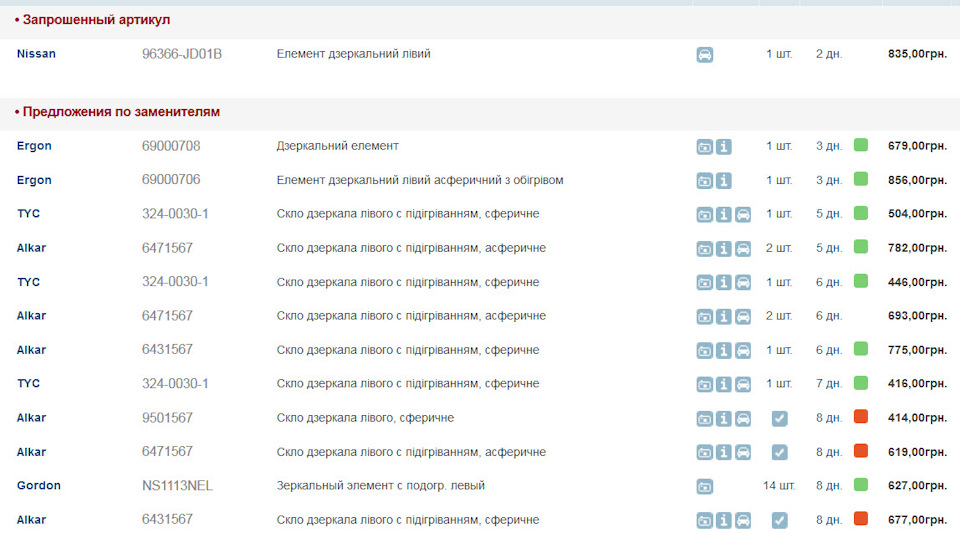View photo icon for Ergon 856,00 row
960x533 pixels.
(x=705, y=181)
